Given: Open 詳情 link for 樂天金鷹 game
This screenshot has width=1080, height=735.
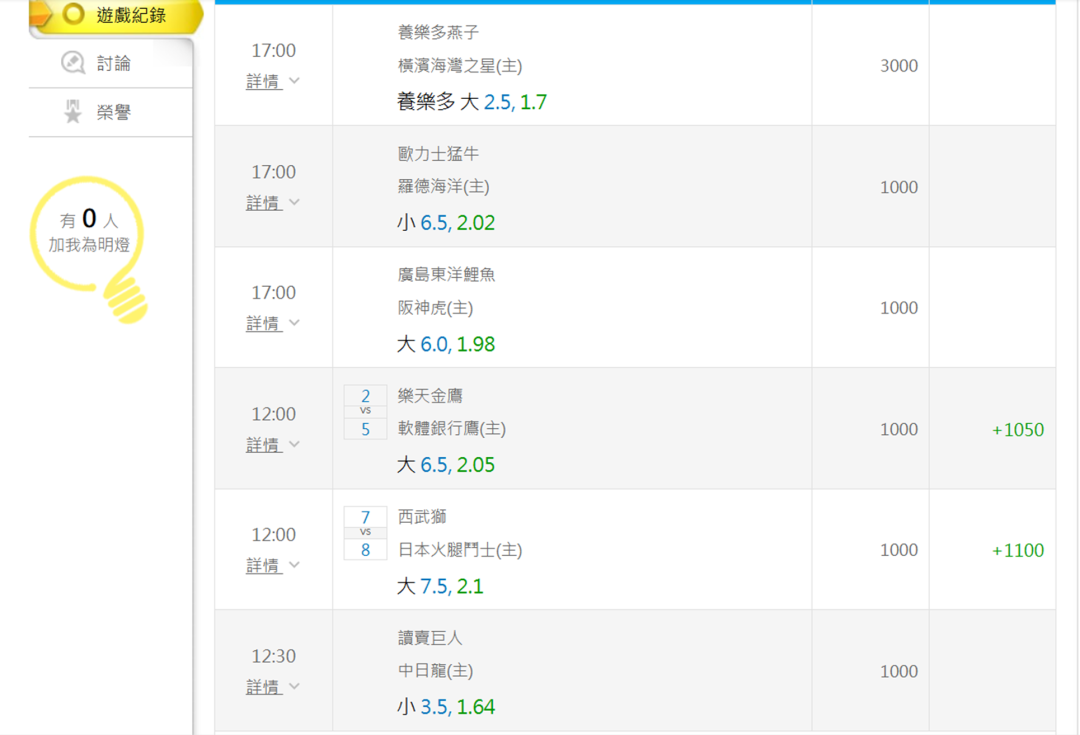Looking at the screenshot, I should [263, 445].
